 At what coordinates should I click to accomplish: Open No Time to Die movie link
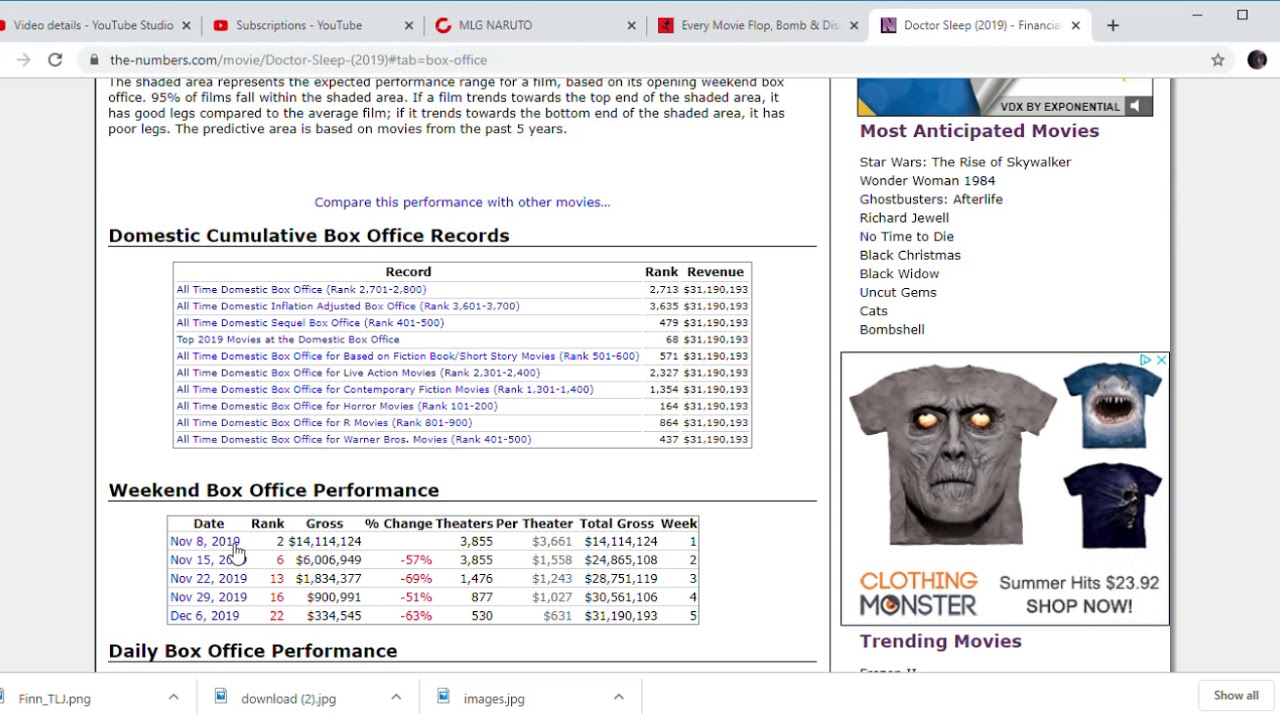[907, 236]
